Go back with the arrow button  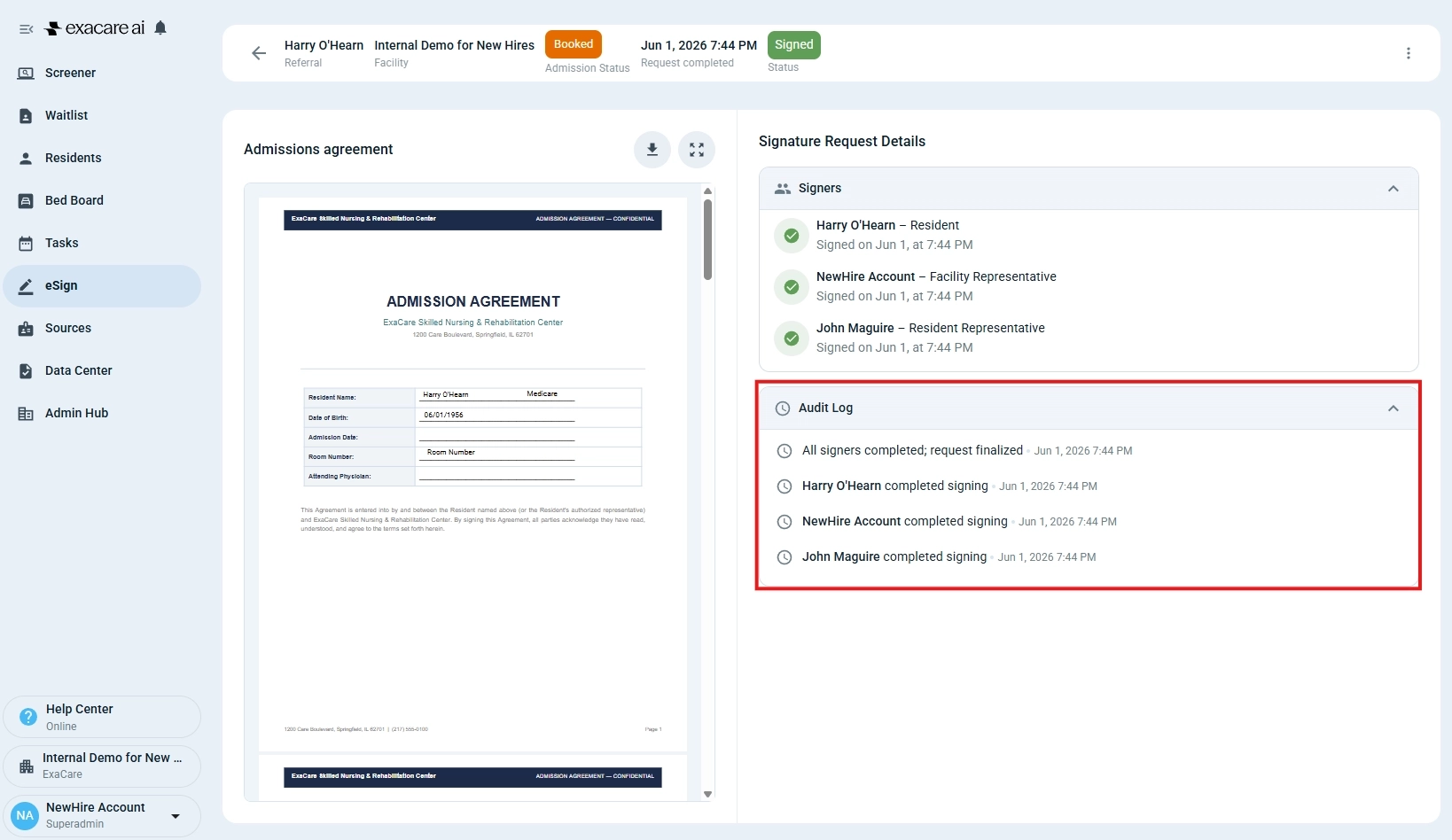click(x=259, y=53)
